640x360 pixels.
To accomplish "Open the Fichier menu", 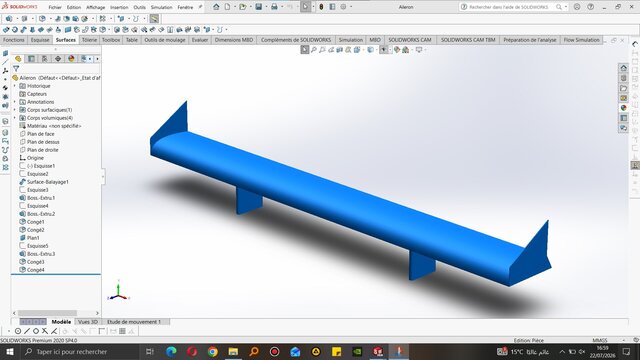I will (x=55, y=7).
